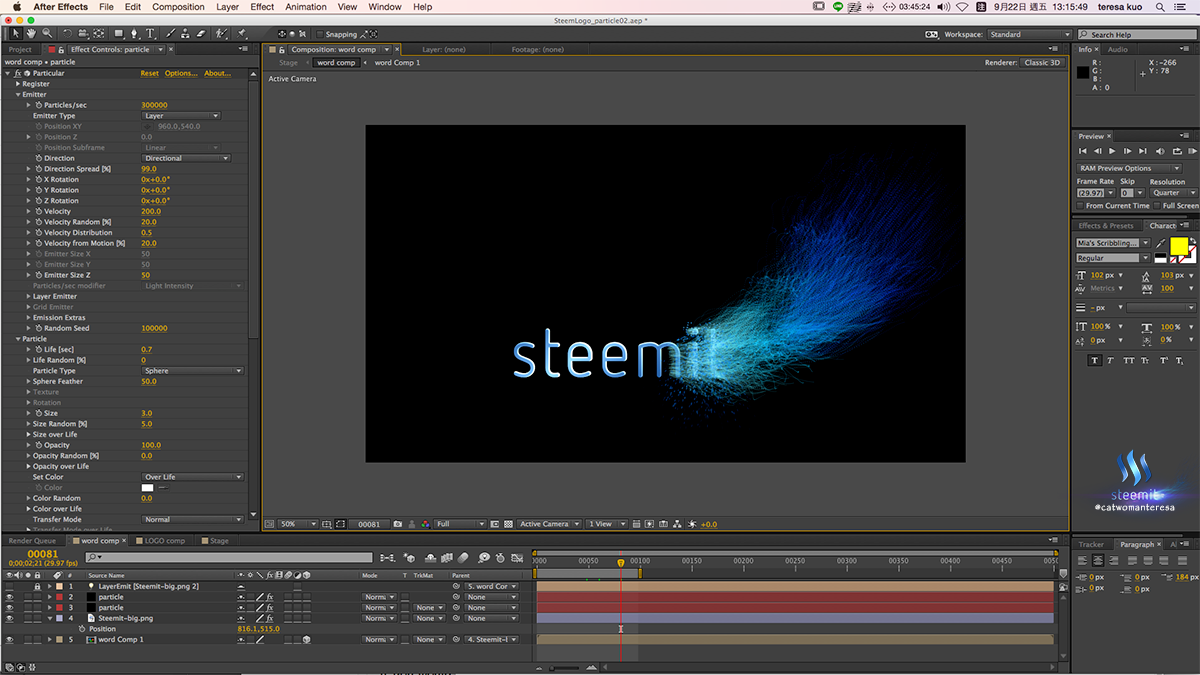Toggle All Caps in Character panel
The height and width of the screenshot is (675, 1200).
1129,360
